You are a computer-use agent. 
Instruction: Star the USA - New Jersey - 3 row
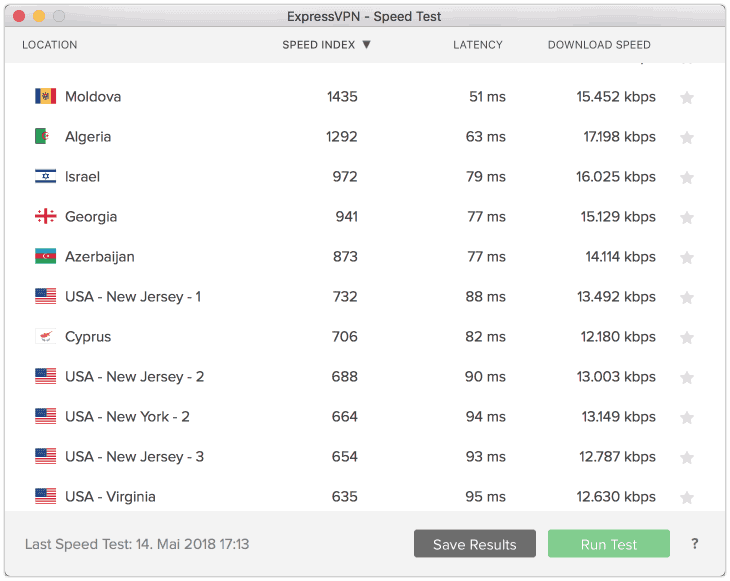click(x=687, y=458)
